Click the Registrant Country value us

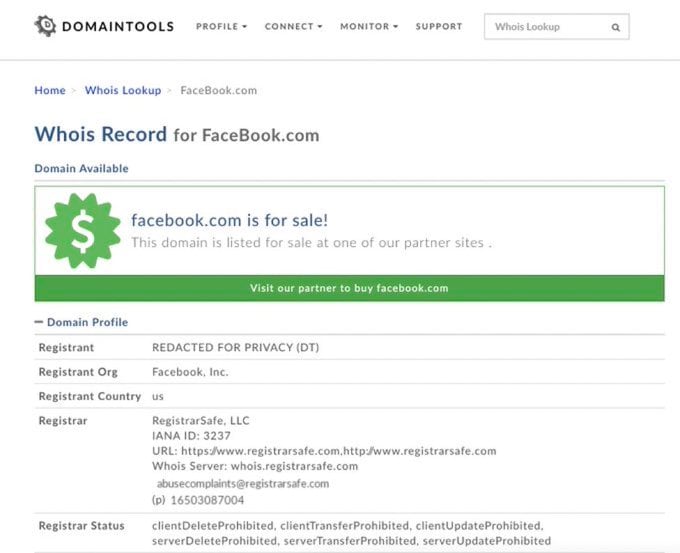click(x=158, y=396)
